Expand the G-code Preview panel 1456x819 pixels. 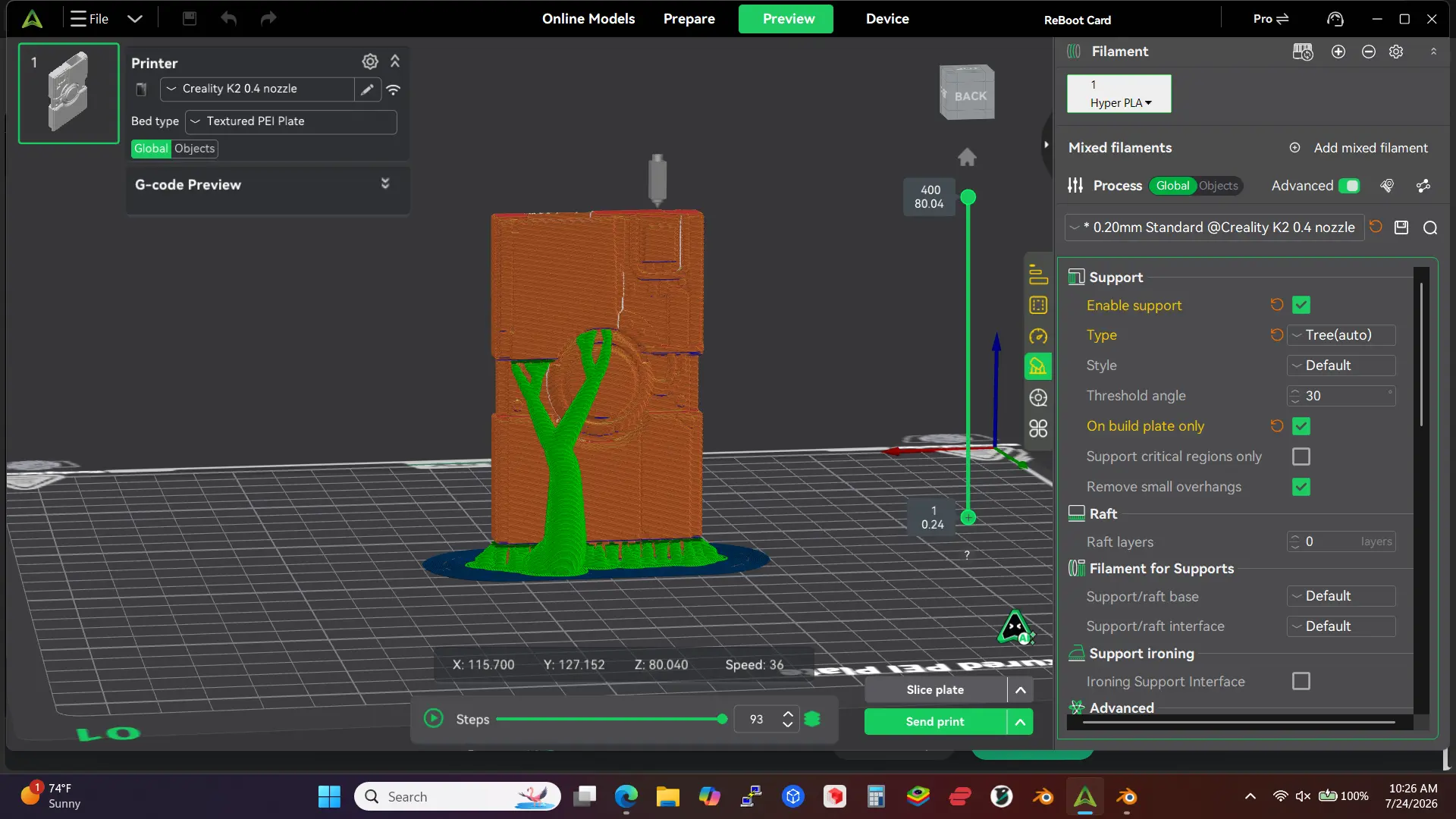pos(385,184)
